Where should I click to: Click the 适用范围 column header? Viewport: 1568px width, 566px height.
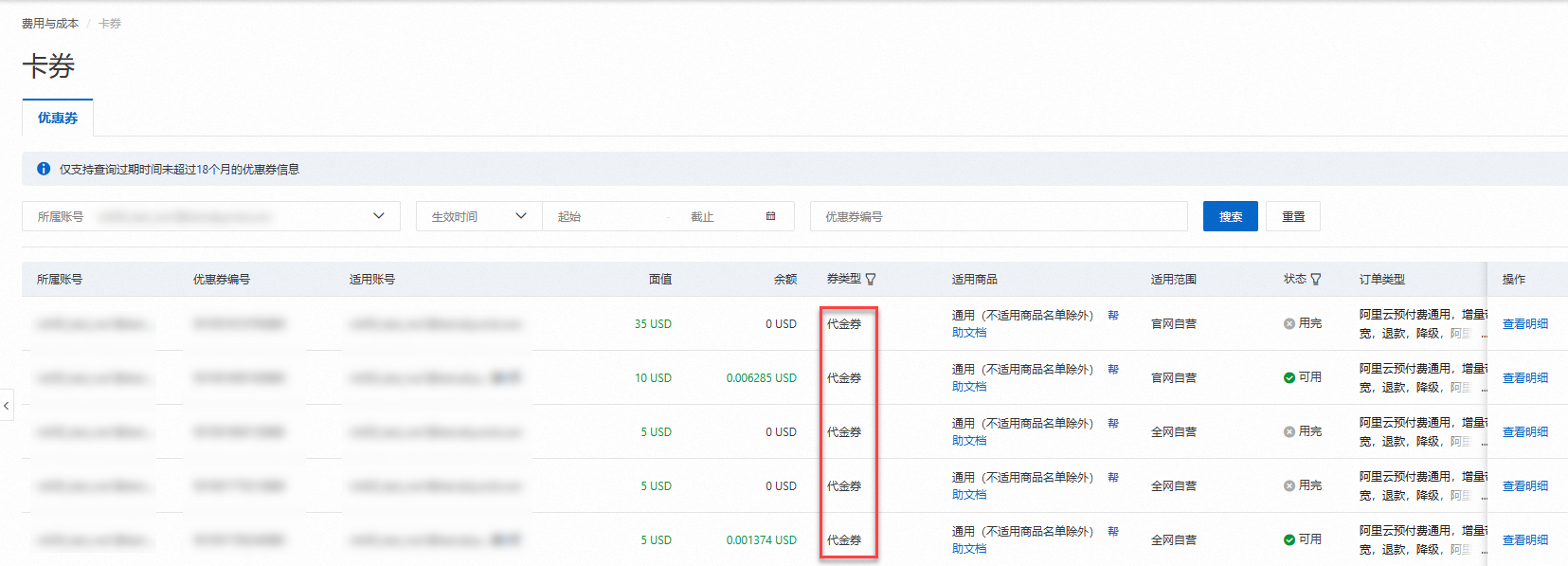click(1174, 279)
